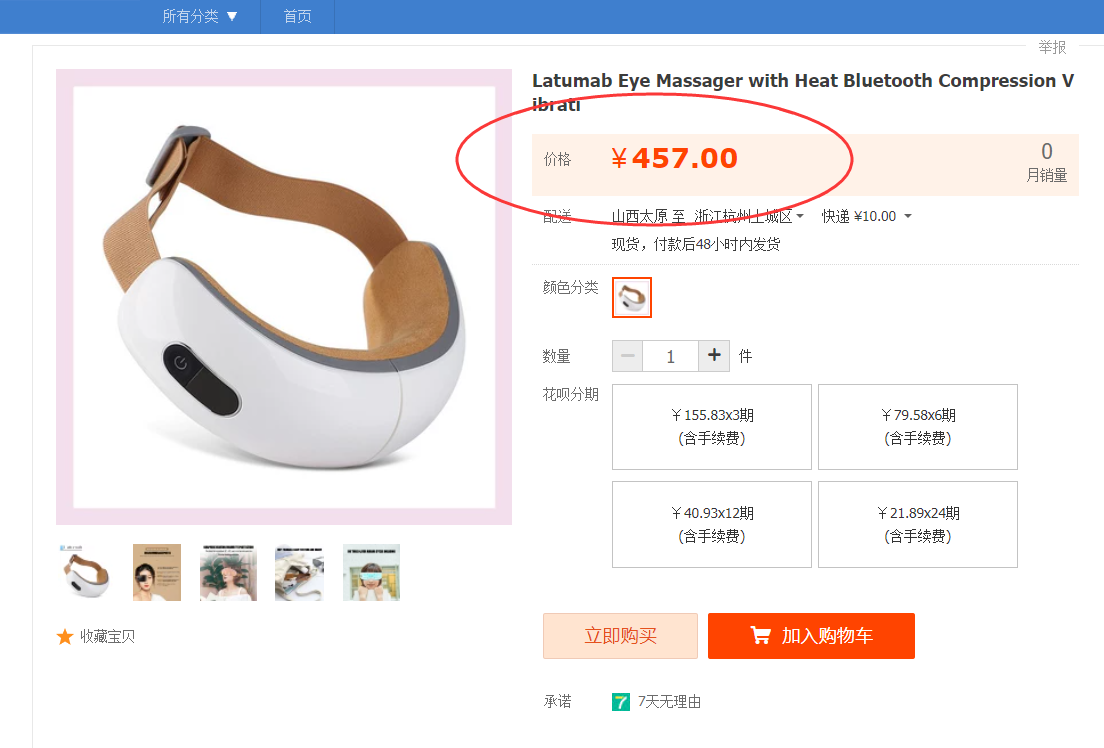Click the green 7-day return icon

621,702
